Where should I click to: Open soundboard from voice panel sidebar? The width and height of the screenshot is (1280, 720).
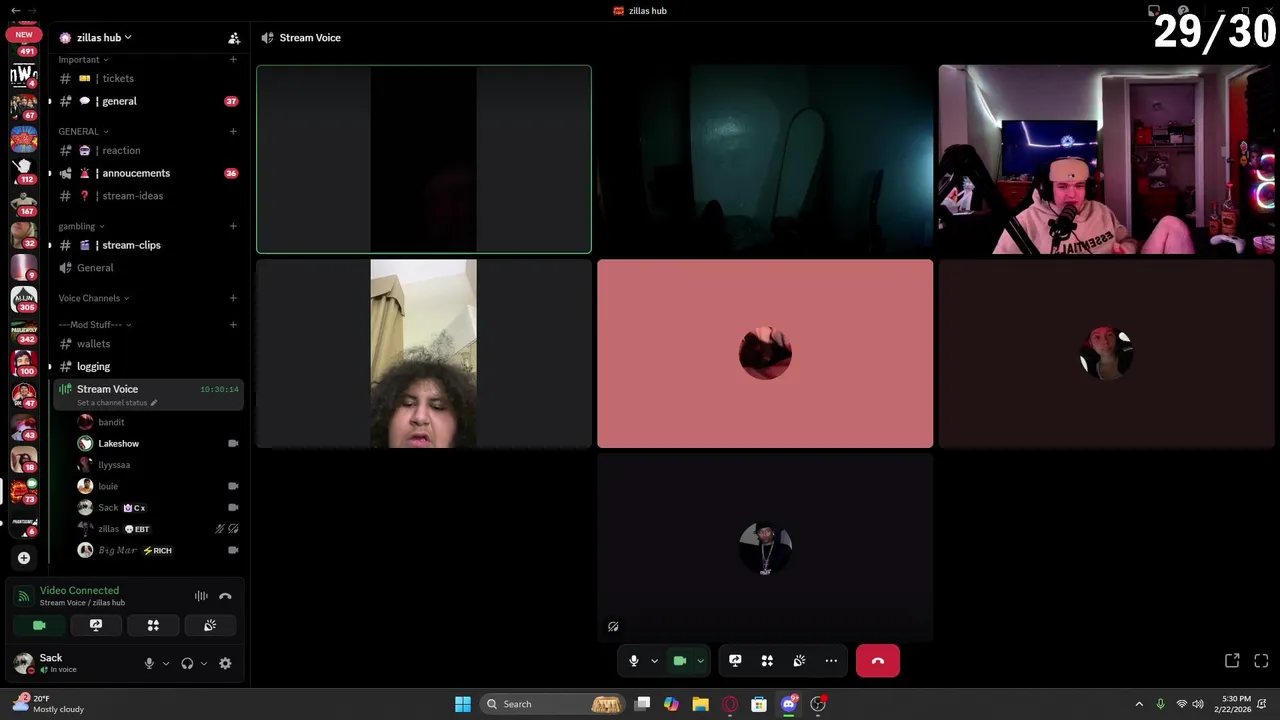pyautogui.click(x=210, y=625)
